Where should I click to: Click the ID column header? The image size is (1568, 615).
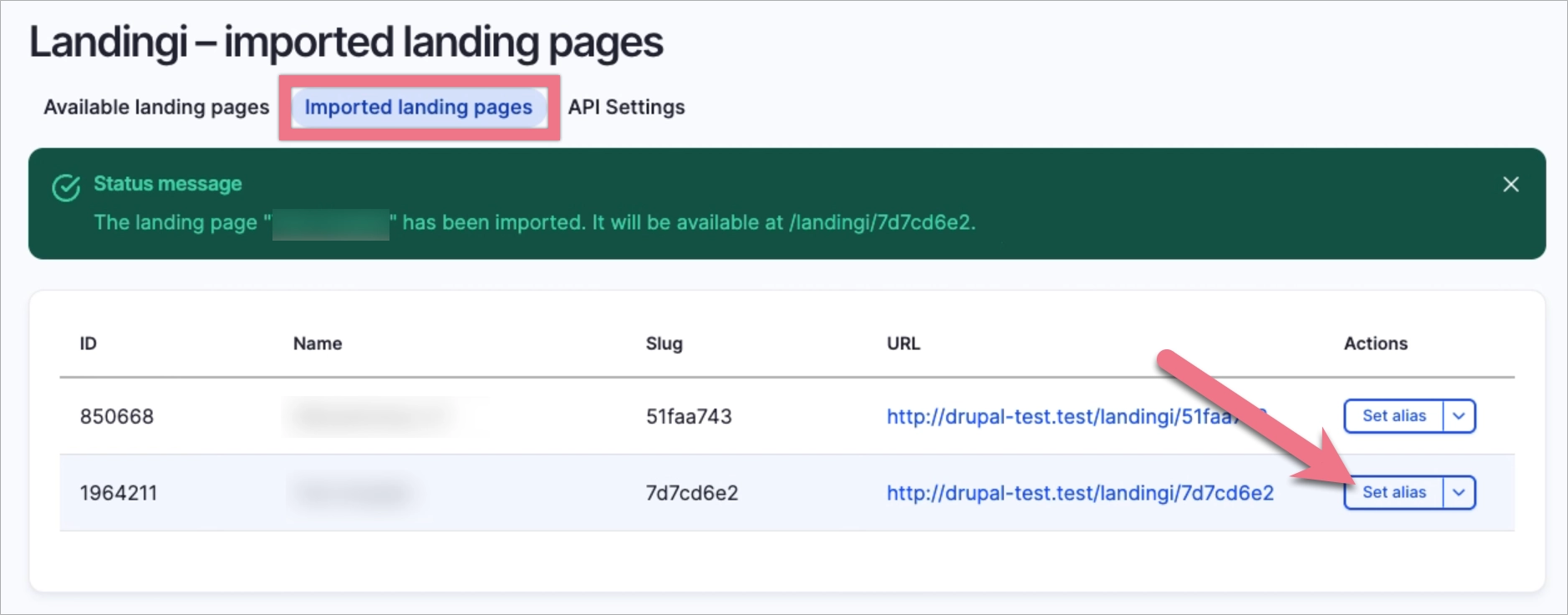click(88, 343)
